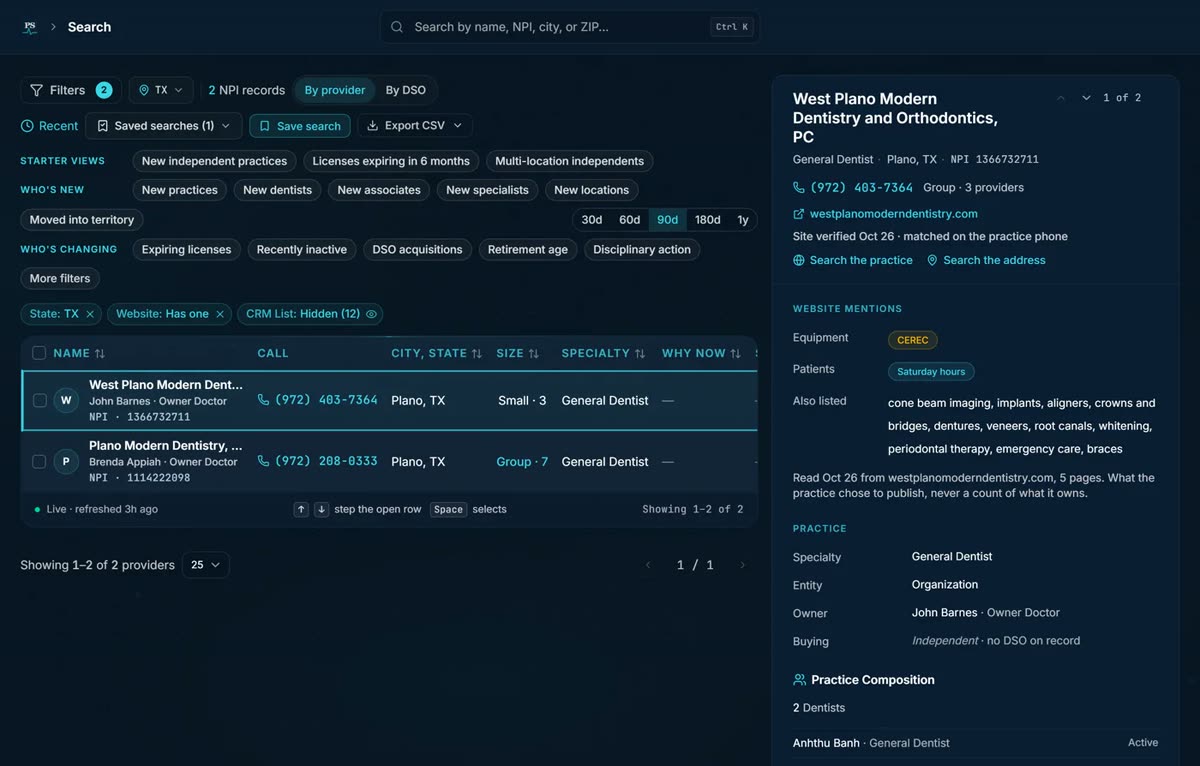
Task: Toggle Recently inactive filter chip
Action: point(302,250)
